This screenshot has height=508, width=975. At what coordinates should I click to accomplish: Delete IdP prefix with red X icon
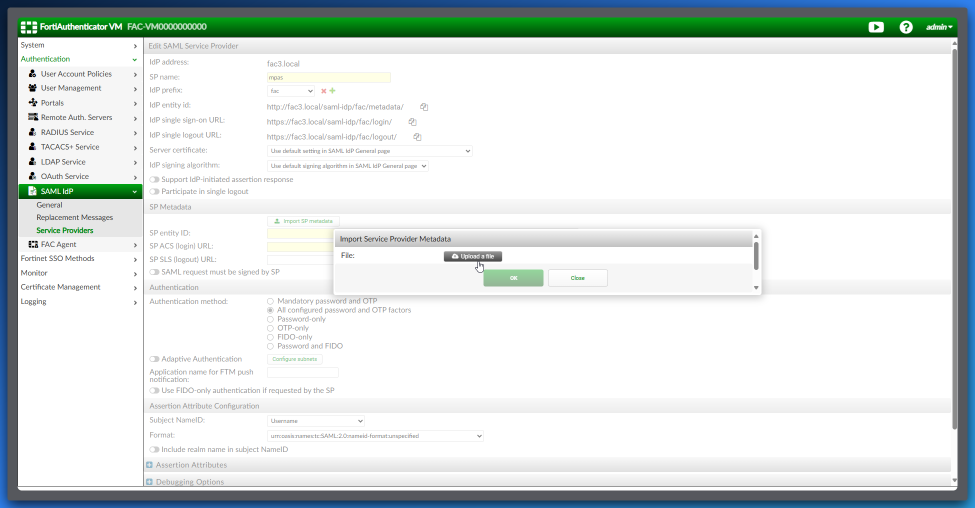323,91
